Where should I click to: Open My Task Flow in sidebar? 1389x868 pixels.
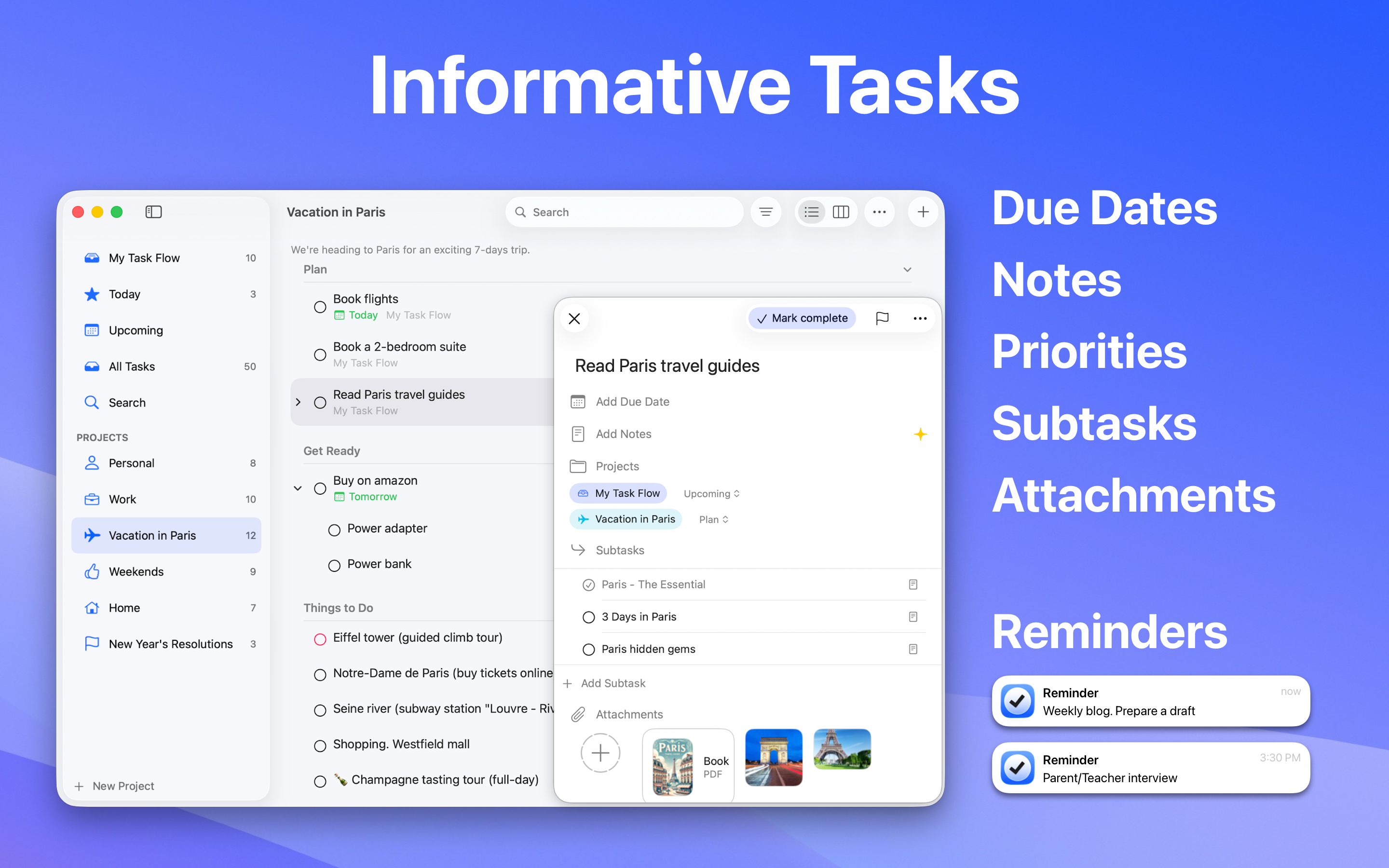click(x=166, y=258)
